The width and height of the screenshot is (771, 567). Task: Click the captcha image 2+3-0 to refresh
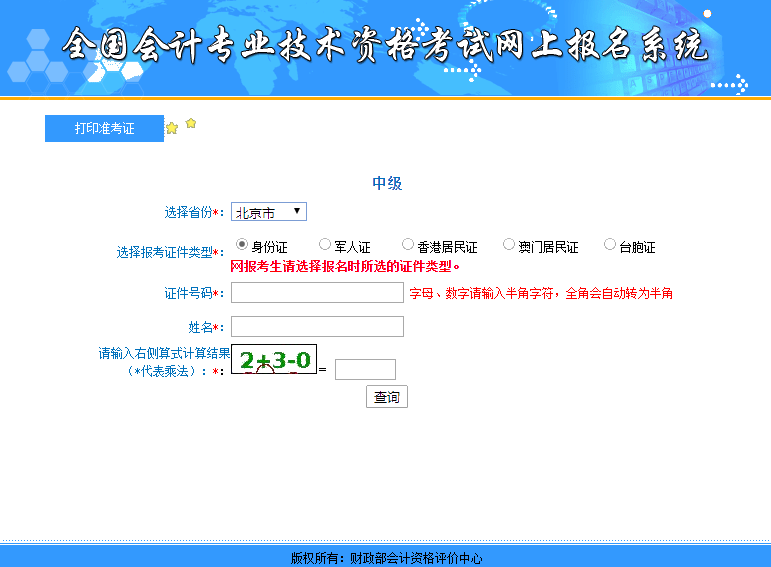pos(274,359)
